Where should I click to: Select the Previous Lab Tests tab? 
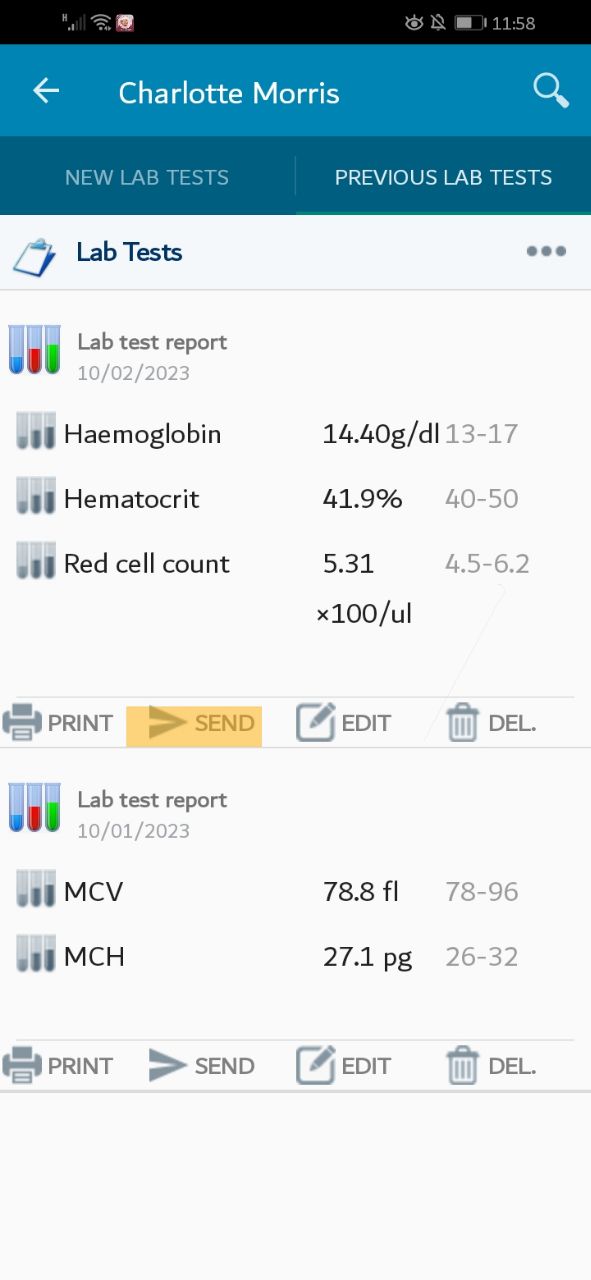pos(443,177)
